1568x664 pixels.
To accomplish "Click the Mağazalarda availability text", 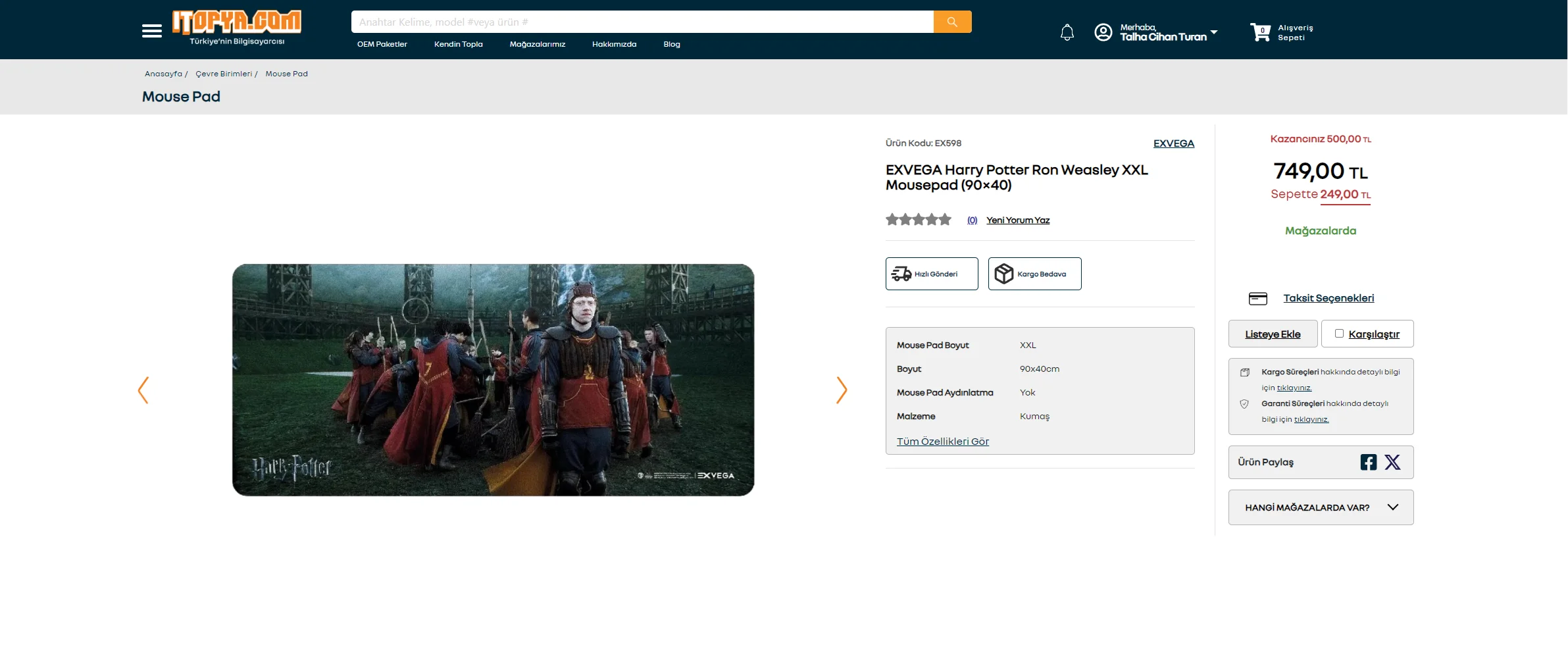I will 1321,231.
